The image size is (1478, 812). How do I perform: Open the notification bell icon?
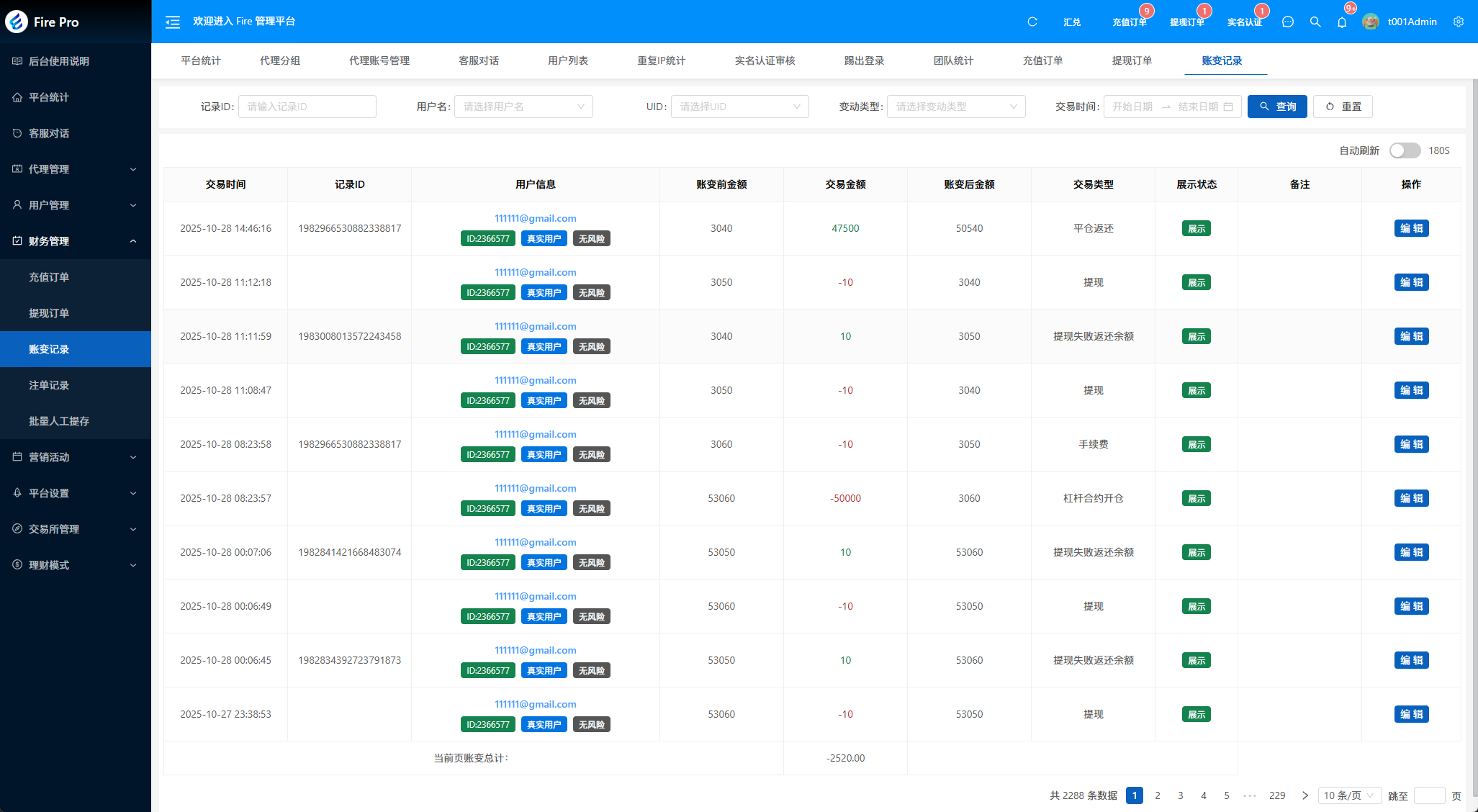(x=1341, y=22)
